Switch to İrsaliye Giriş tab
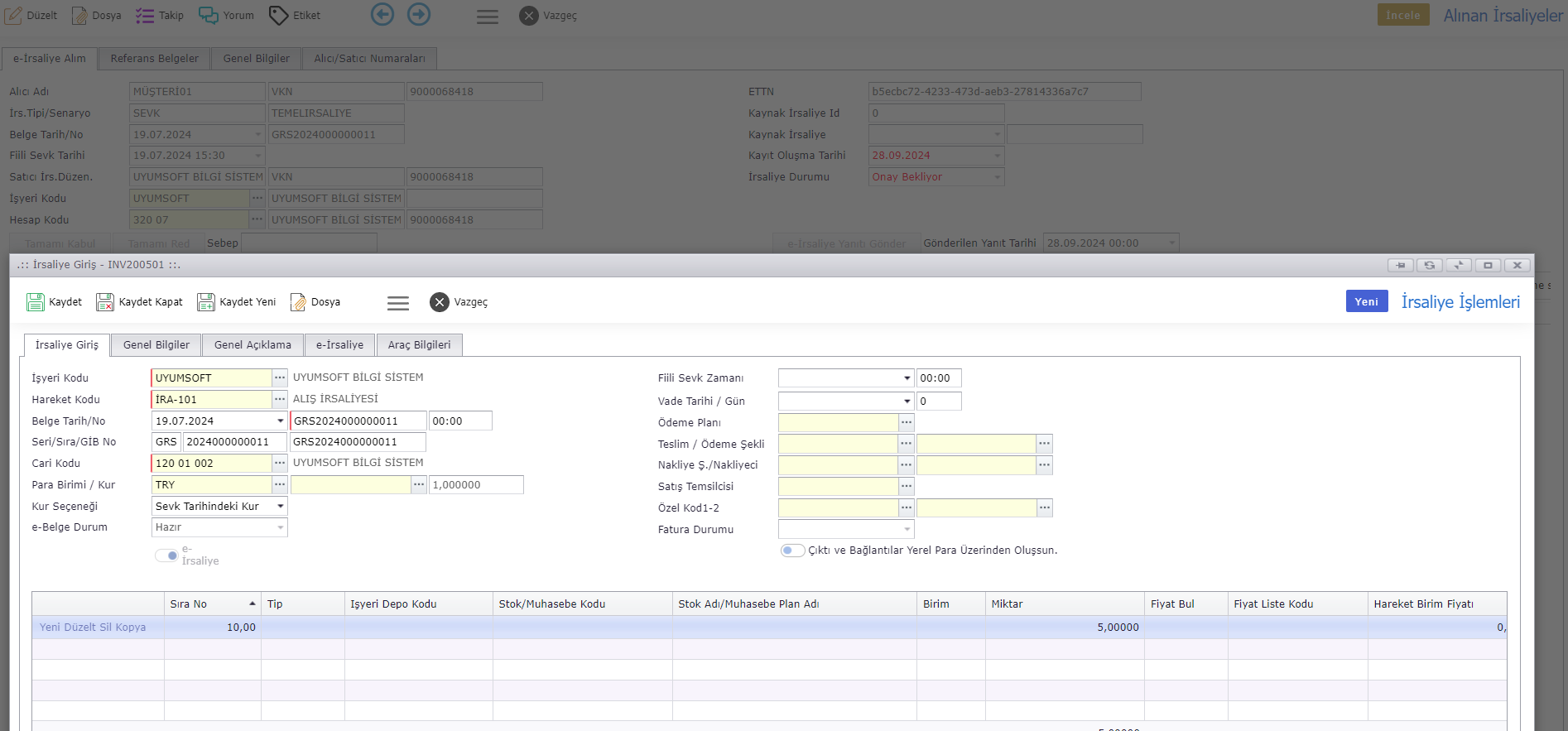The height and width of the screenshot is (731, 1568). point(67,345)
